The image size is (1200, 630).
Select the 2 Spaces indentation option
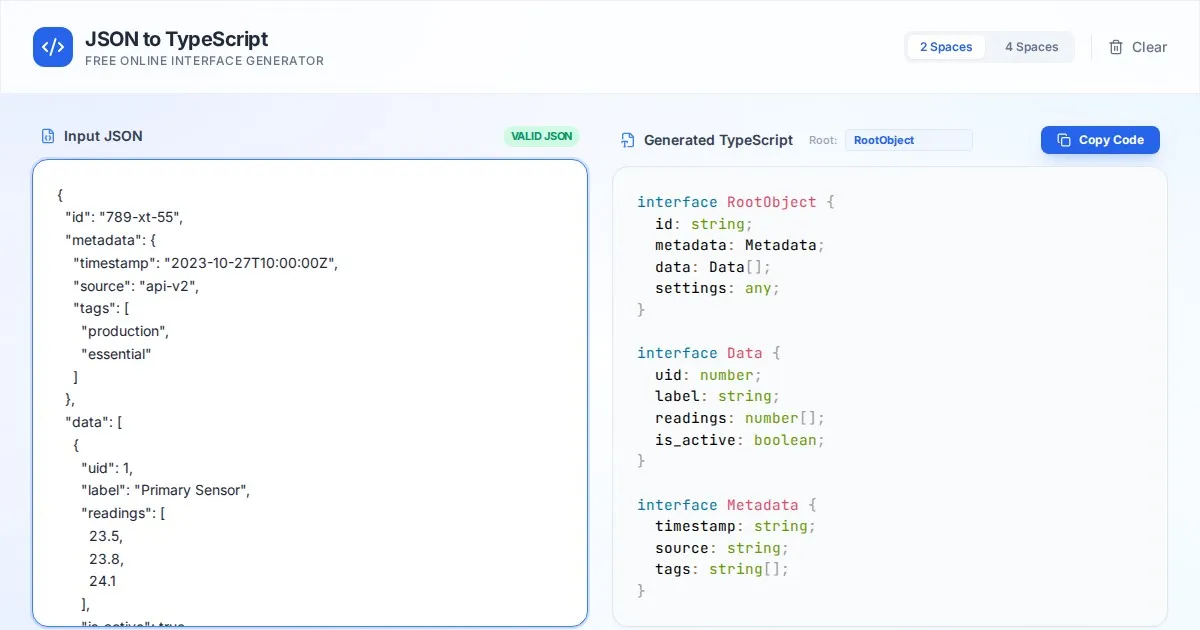(946, 47)
